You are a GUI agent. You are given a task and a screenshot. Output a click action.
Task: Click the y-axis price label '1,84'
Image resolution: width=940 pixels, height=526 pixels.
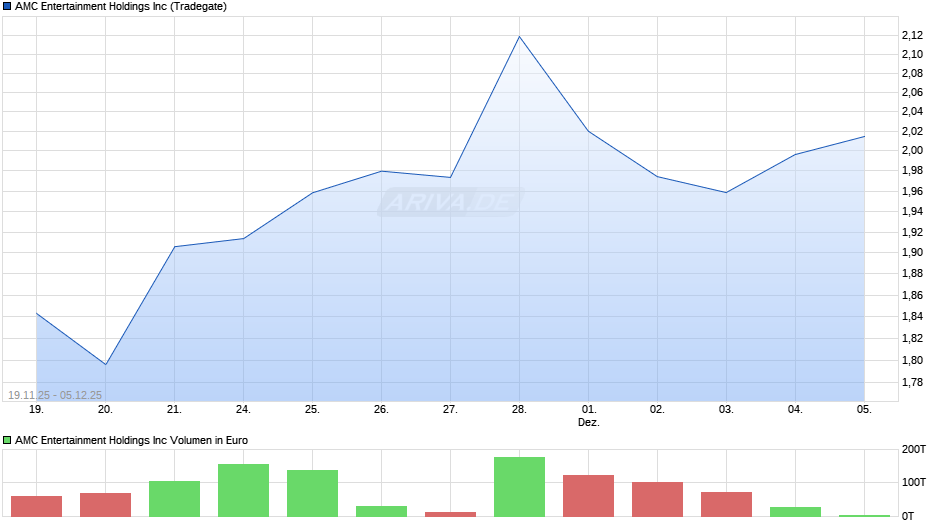tap(912, 317)
